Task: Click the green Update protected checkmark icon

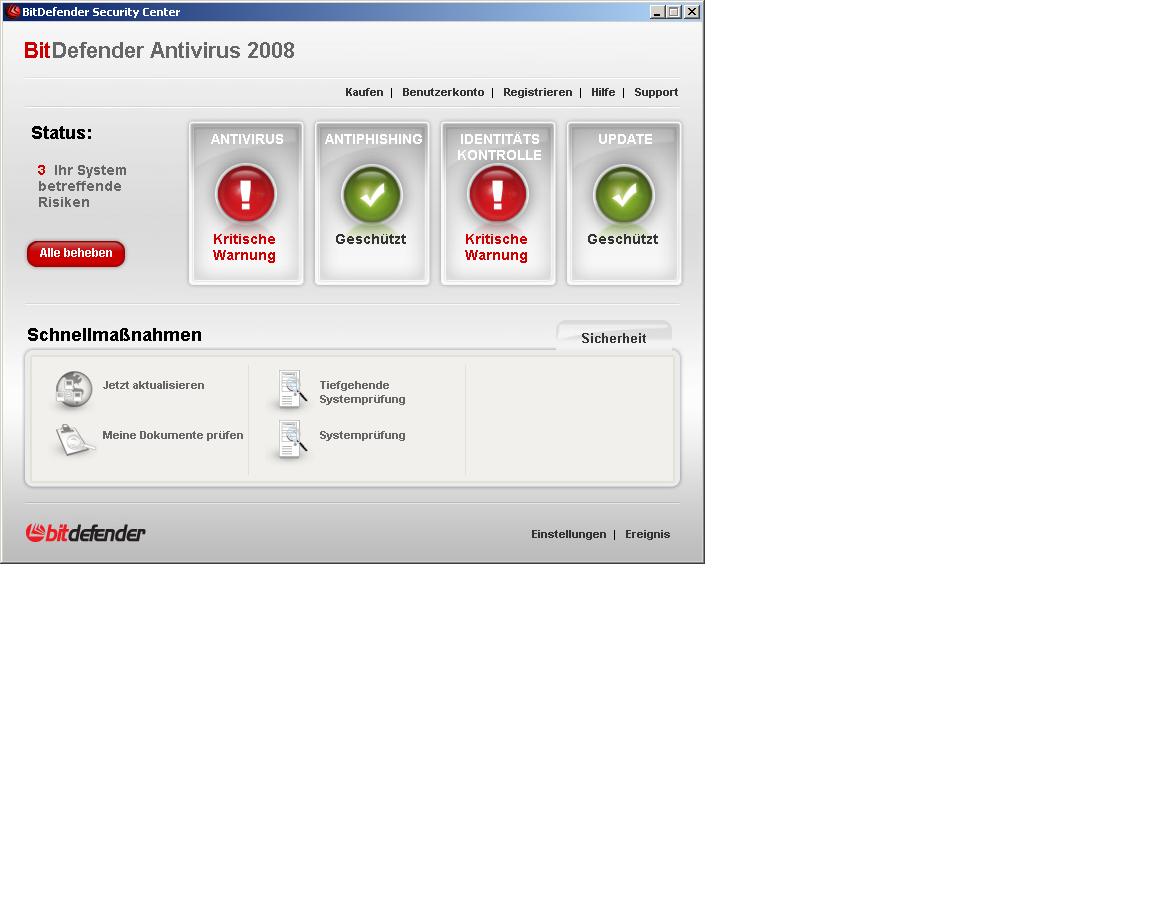Action: [624, 194]
